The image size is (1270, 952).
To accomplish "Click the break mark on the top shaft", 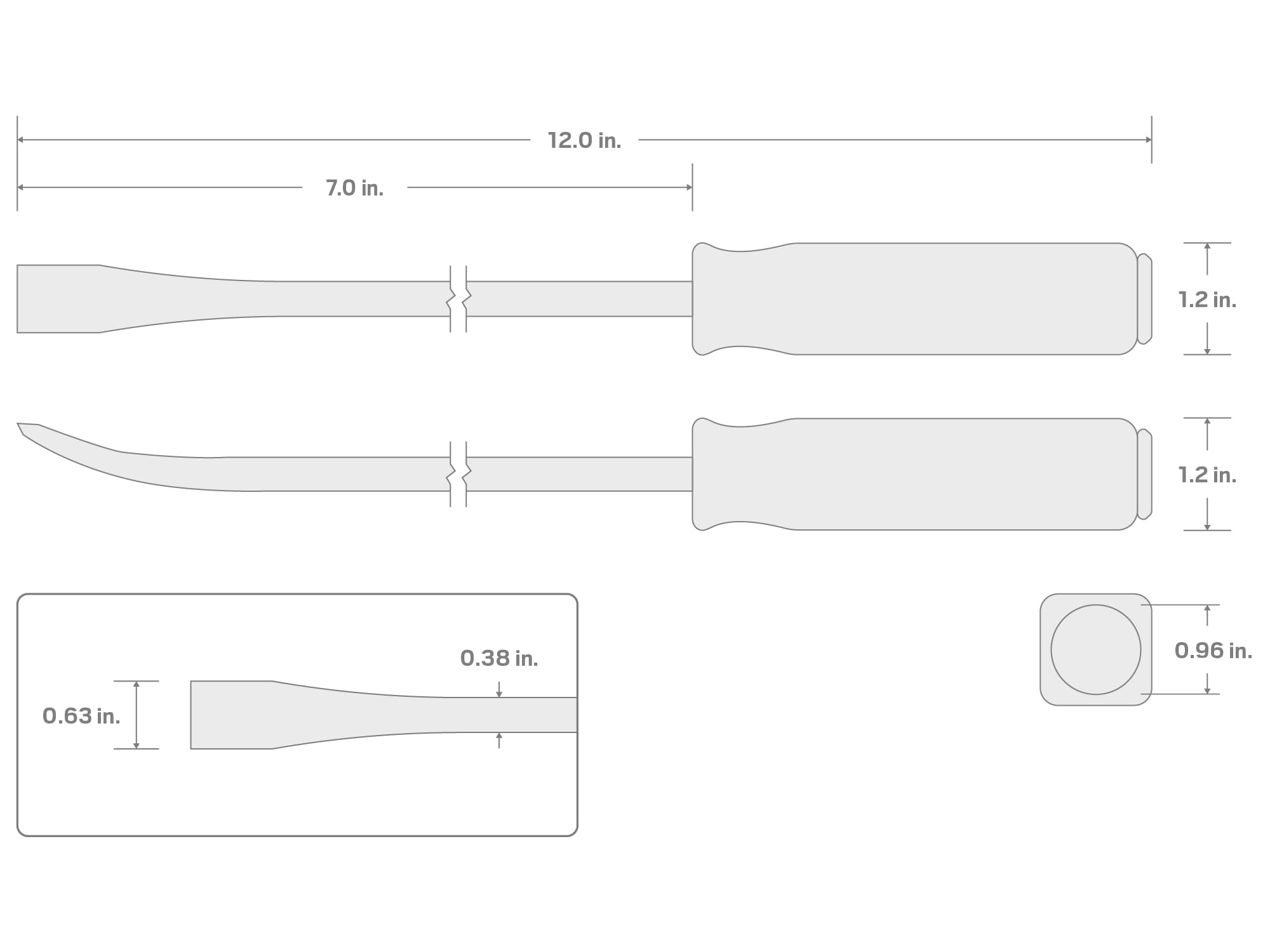I will tap(458, 299).
